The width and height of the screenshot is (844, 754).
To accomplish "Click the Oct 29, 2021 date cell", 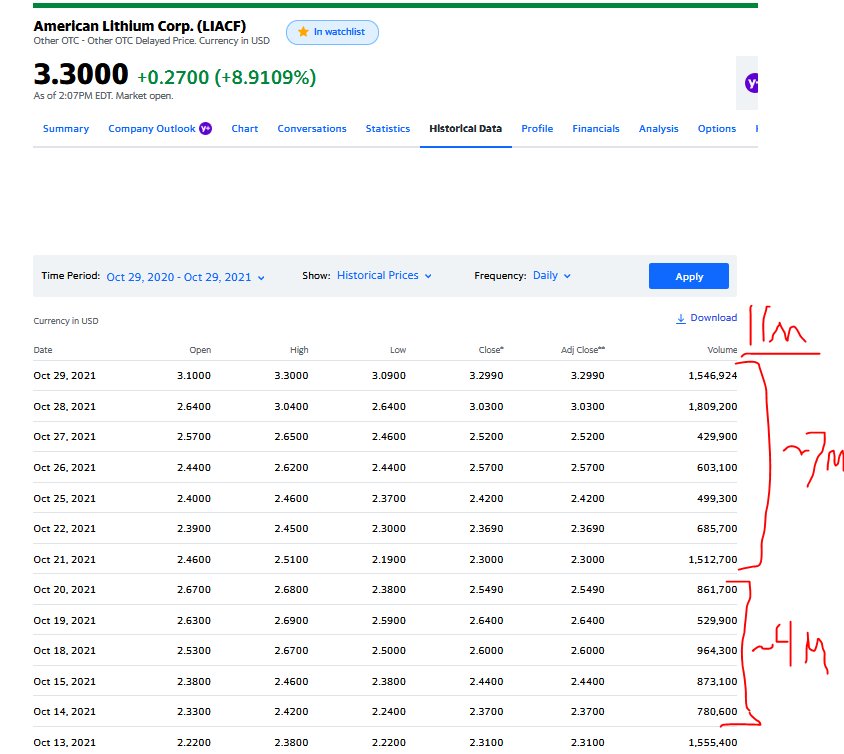I will click(x=65, y=376).
